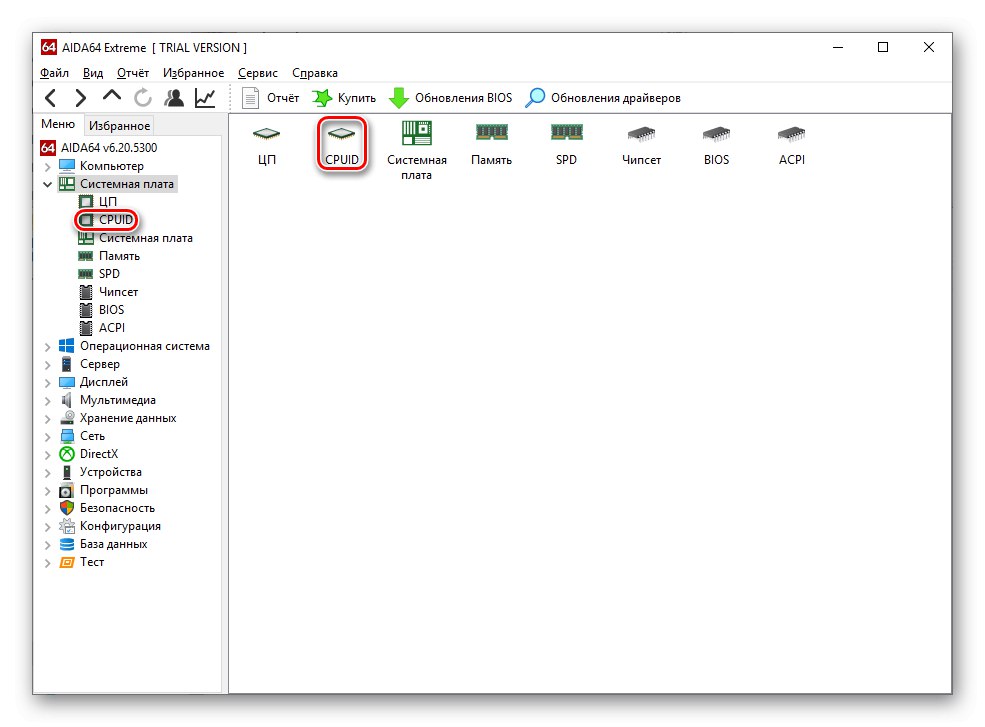Expand the DirectX tree node
Screen dimensions: 985x727
click(48, 455)
